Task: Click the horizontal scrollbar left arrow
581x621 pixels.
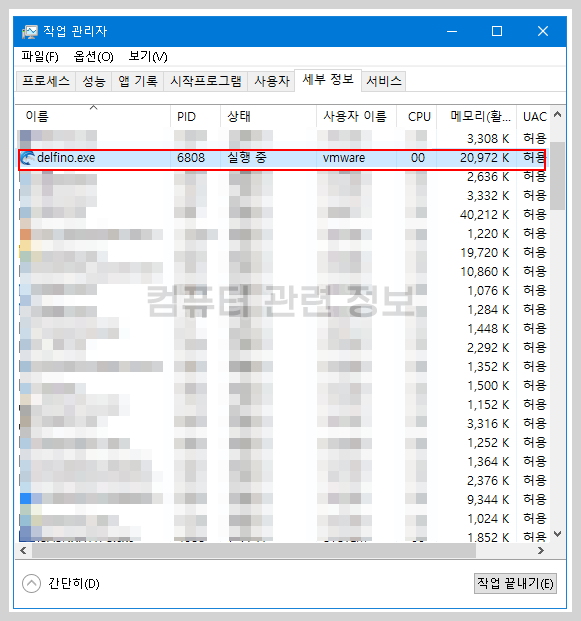Action: [23, 551]
